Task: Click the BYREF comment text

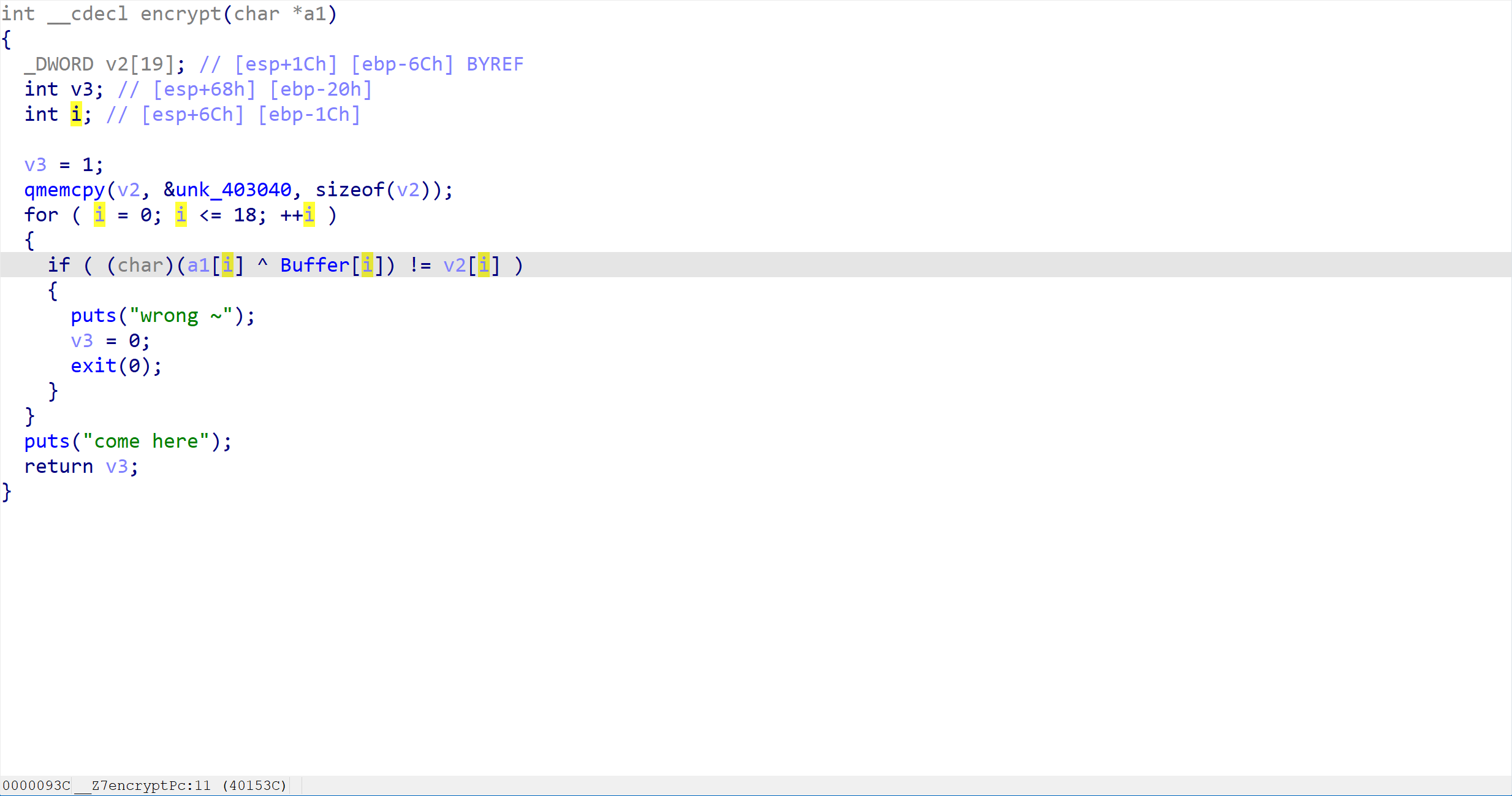Action: click(495, 64)
